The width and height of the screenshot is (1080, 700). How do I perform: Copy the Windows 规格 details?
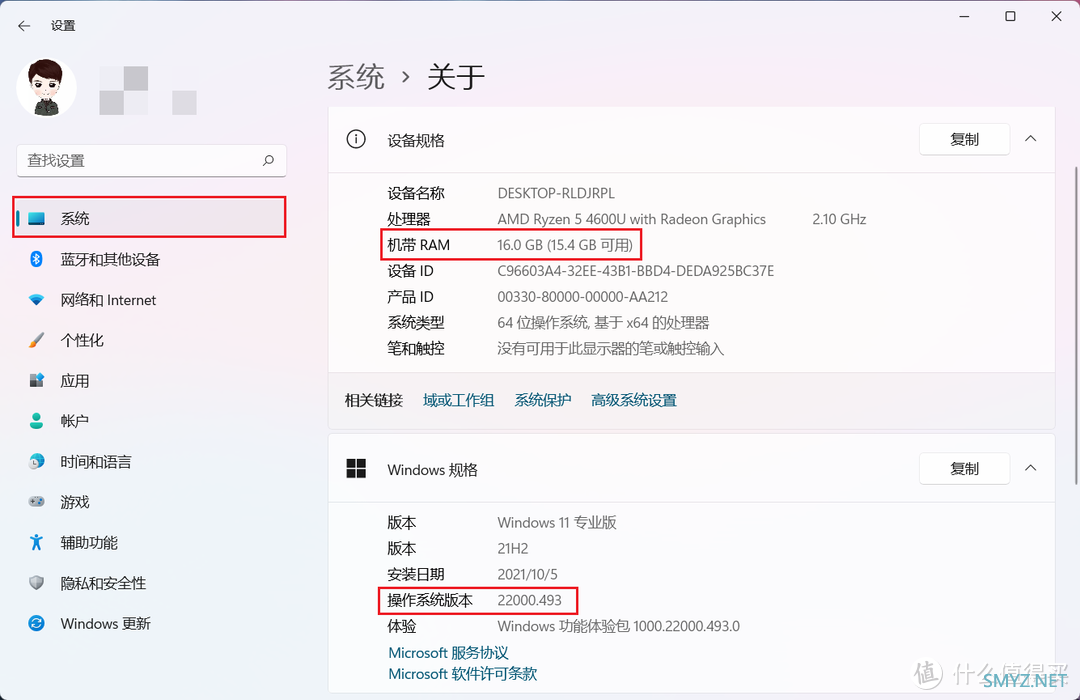pos(964,469)
